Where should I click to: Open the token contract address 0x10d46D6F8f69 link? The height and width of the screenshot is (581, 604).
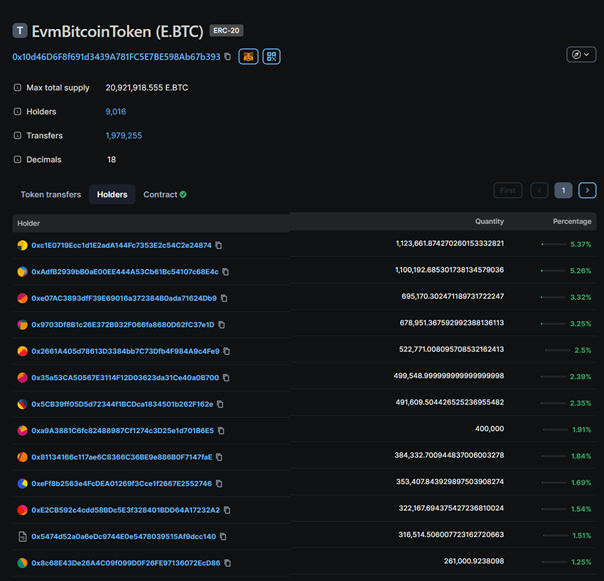point(116,57)
